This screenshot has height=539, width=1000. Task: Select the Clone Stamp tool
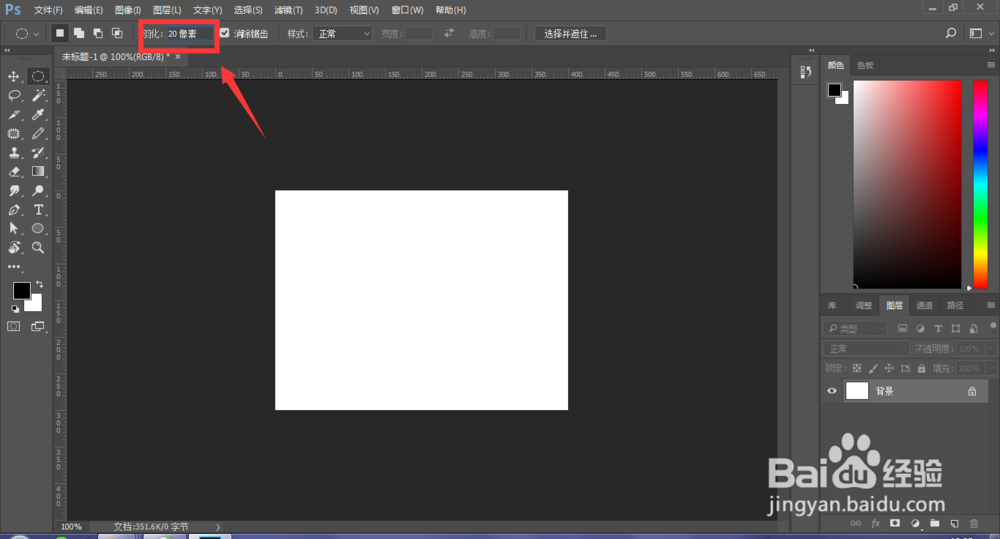click(13, 153)
